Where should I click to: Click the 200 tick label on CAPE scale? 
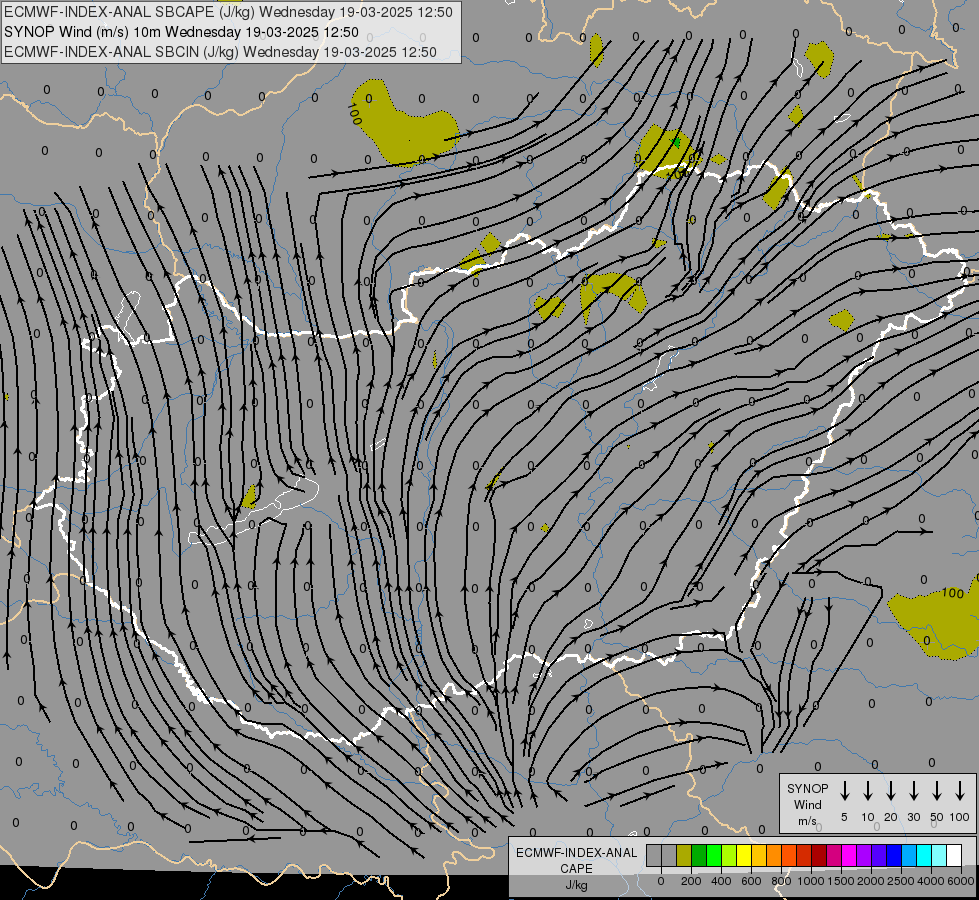click(691, 881)
